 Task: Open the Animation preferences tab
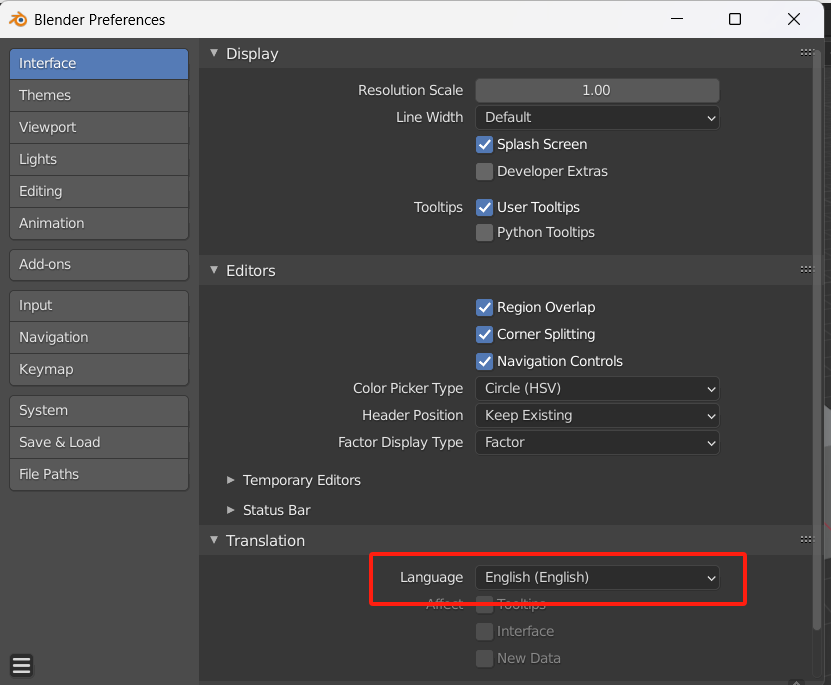[99, 224]
